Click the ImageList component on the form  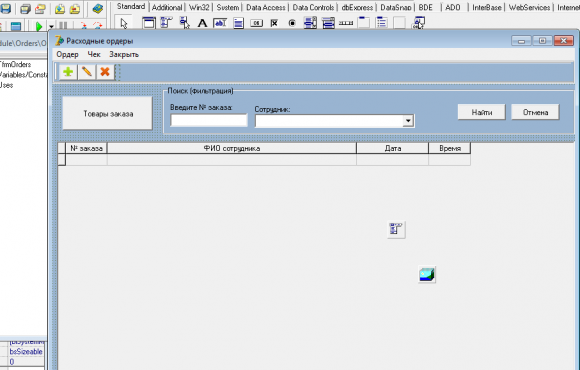point(427,275)
